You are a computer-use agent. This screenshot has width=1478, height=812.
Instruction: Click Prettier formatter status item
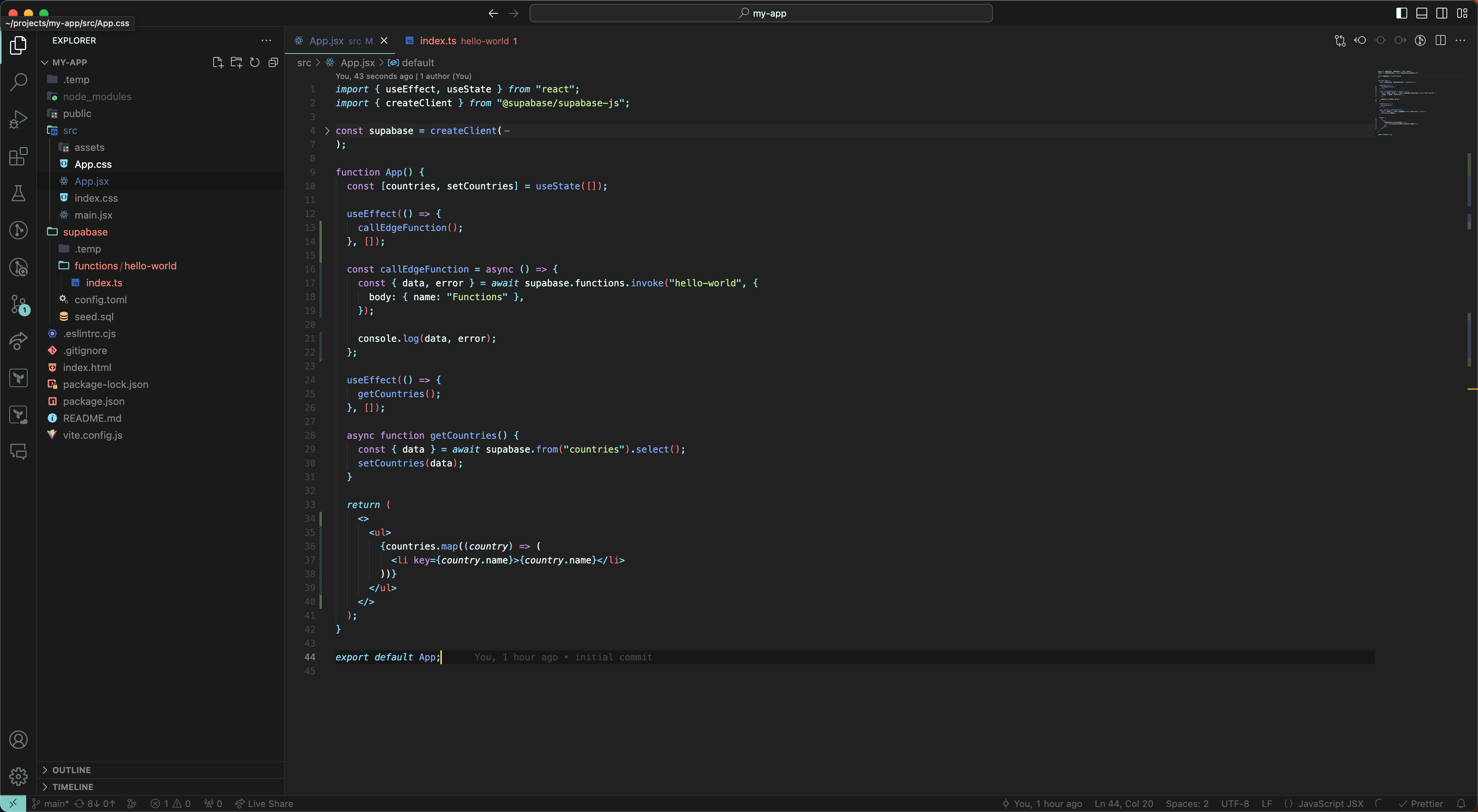click(1421, 804)
